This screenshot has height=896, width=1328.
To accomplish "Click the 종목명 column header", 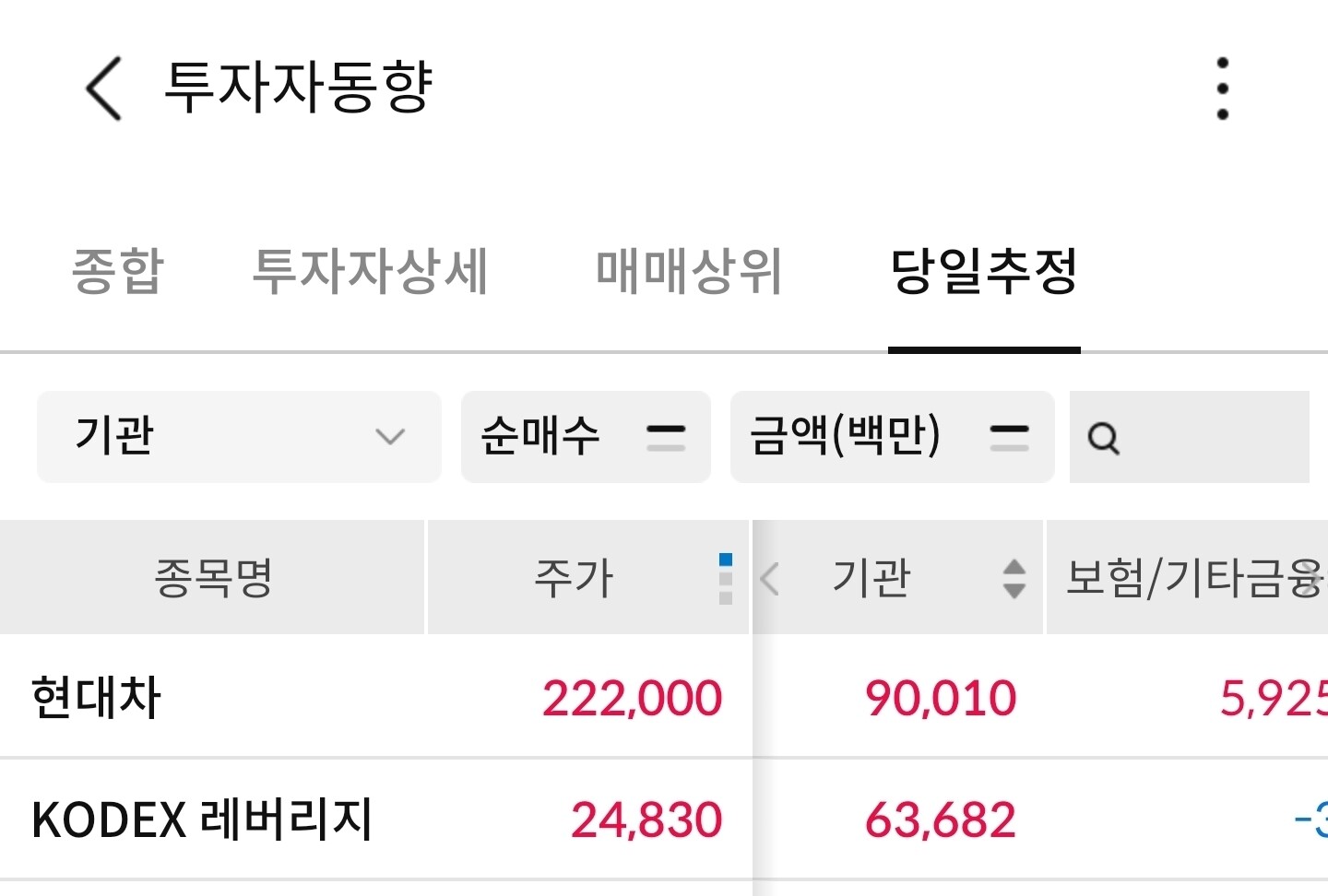I will tap(212, 578).
